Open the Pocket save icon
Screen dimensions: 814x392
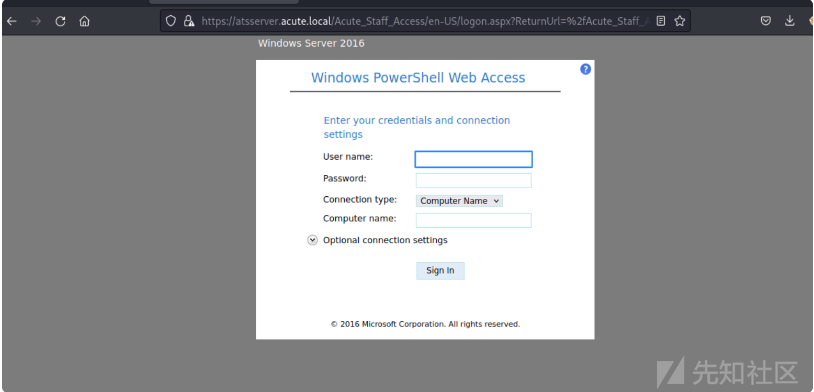(x=765, y=21)
